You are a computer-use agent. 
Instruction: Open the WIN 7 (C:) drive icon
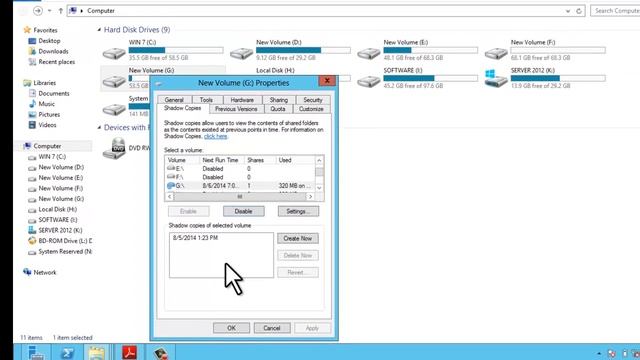click(114, 53)
